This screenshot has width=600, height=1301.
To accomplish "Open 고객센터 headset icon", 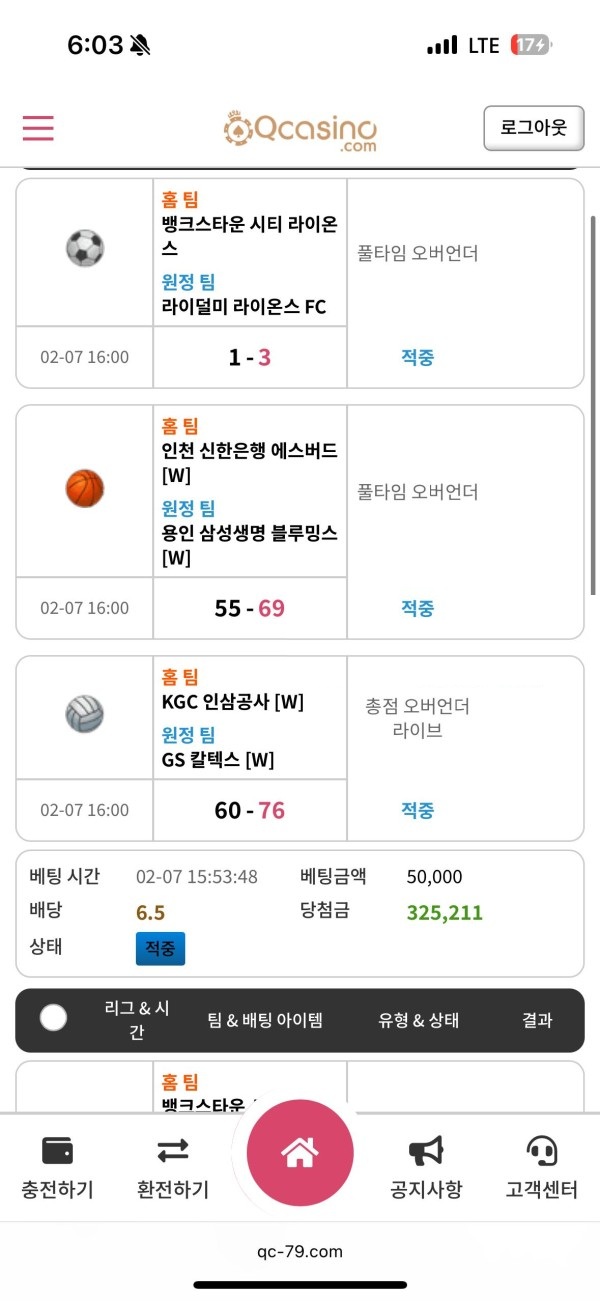I will tap(542, 1151).
